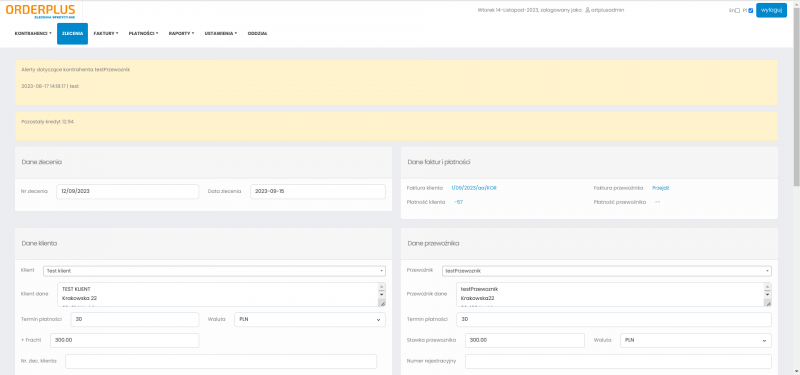Click the Przewoźnik dane textarea resize handle
Image resolution: width=800 pixels, height=375 pixels.
tap(768, 303)
